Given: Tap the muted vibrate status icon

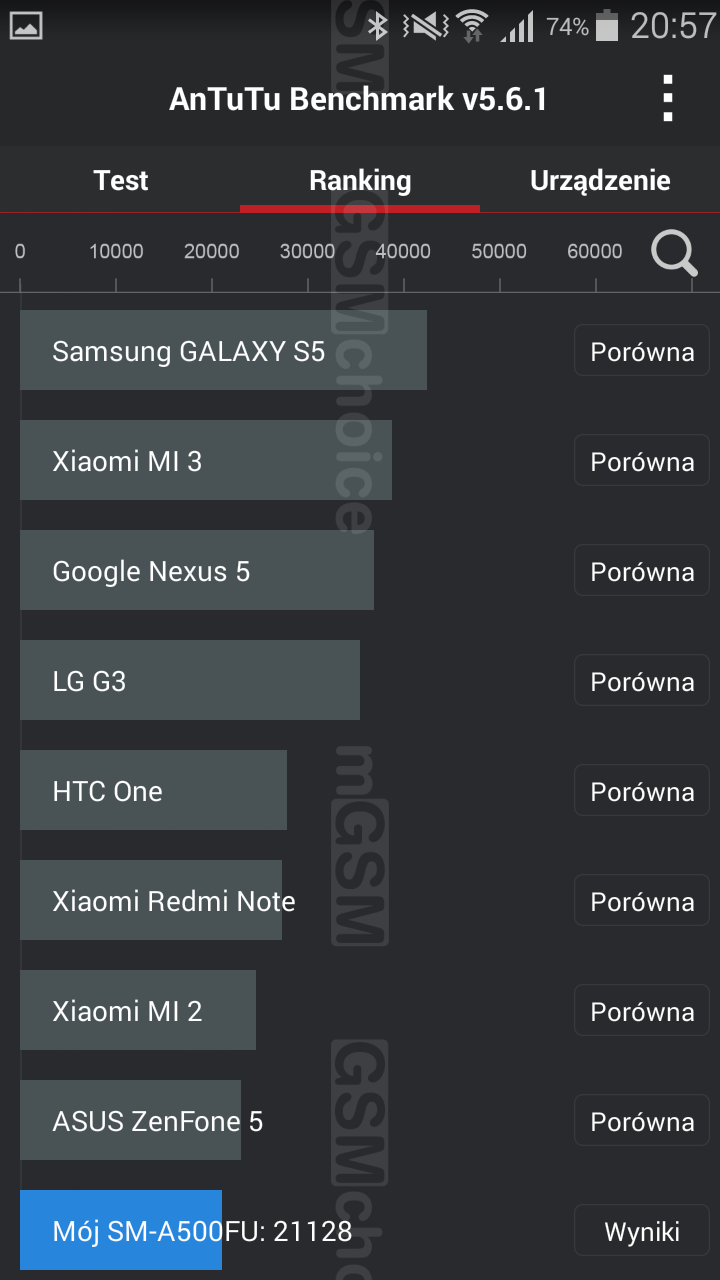Looking at the screenshot, I should coord(425,26).
